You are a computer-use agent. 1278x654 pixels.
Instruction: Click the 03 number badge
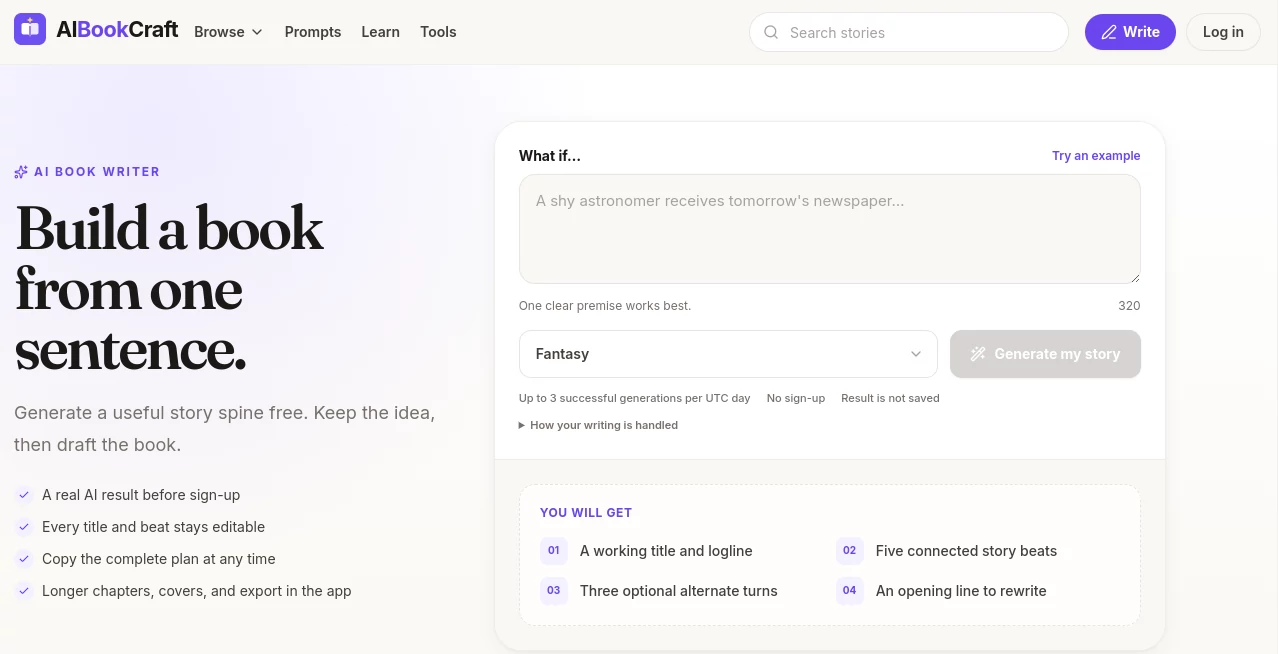554,591
